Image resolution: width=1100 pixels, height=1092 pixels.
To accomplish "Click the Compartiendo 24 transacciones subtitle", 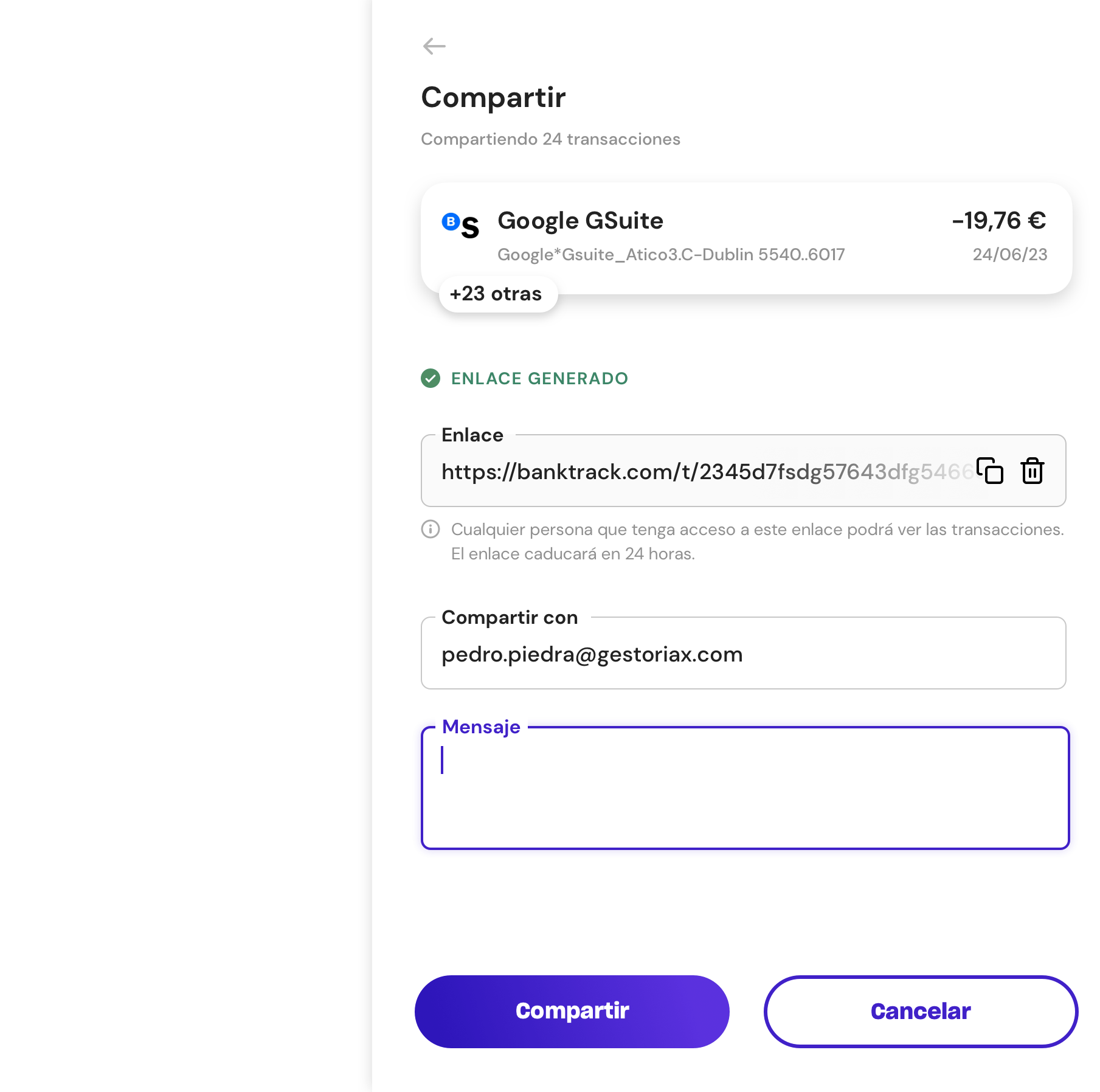I will [550, 139].
